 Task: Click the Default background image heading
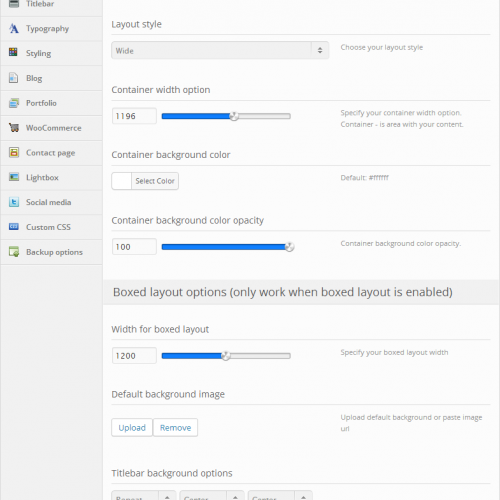click(x=168, y=394)
